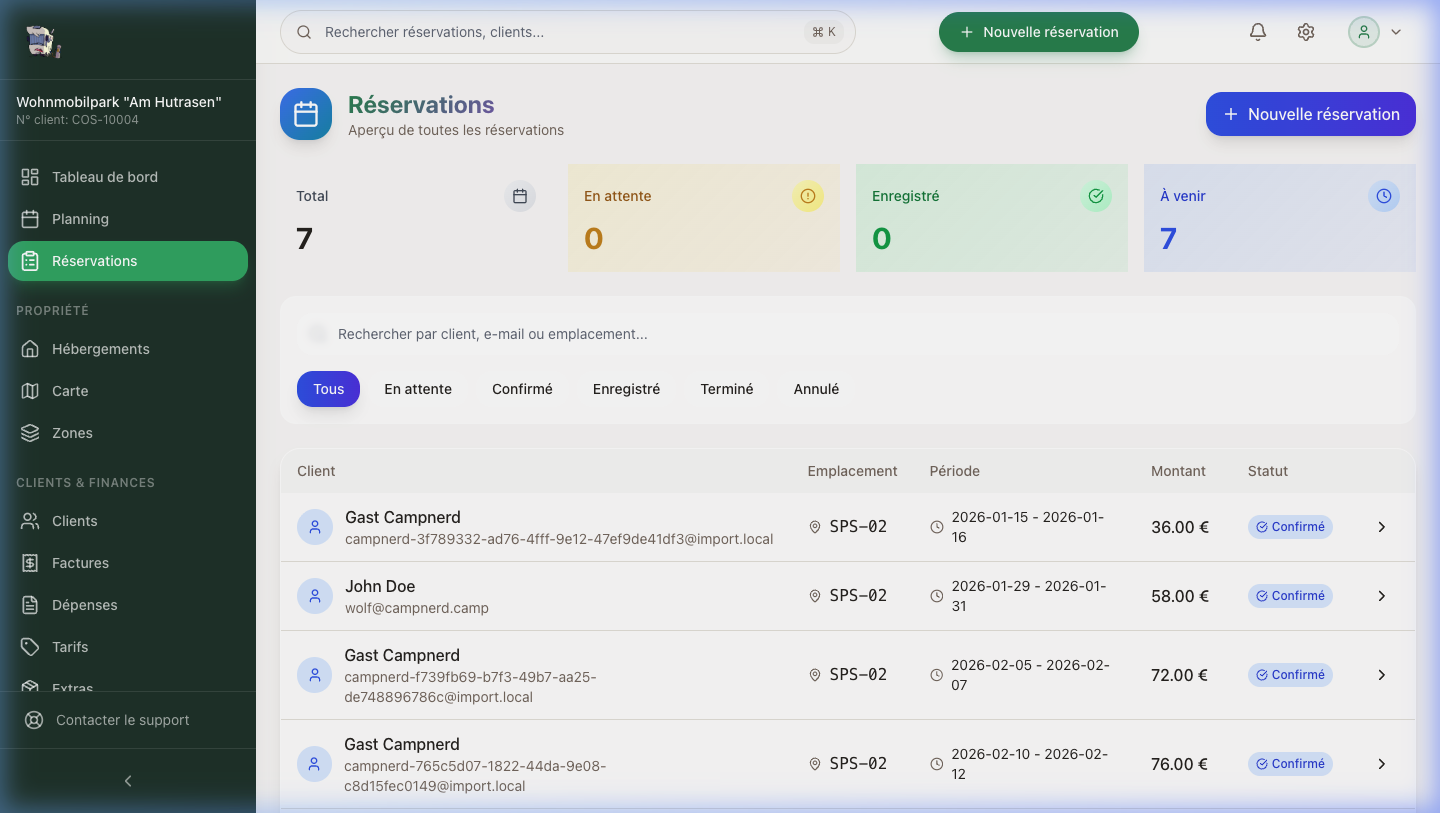This screenshot has width=1440, height=813.
Task: Click avatar icon of 76.00 € reservation
Action: (315, 764)
